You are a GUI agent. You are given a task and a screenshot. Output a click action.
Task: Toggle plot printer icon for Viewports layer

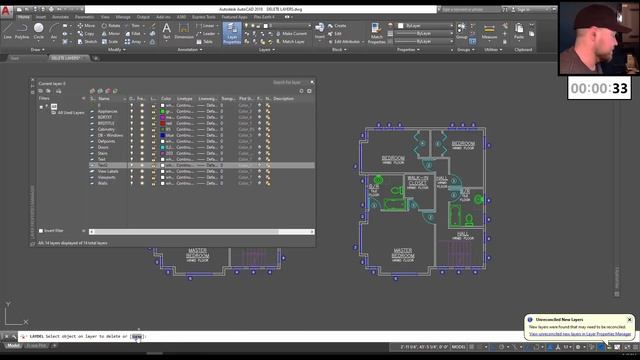(259, 177)
